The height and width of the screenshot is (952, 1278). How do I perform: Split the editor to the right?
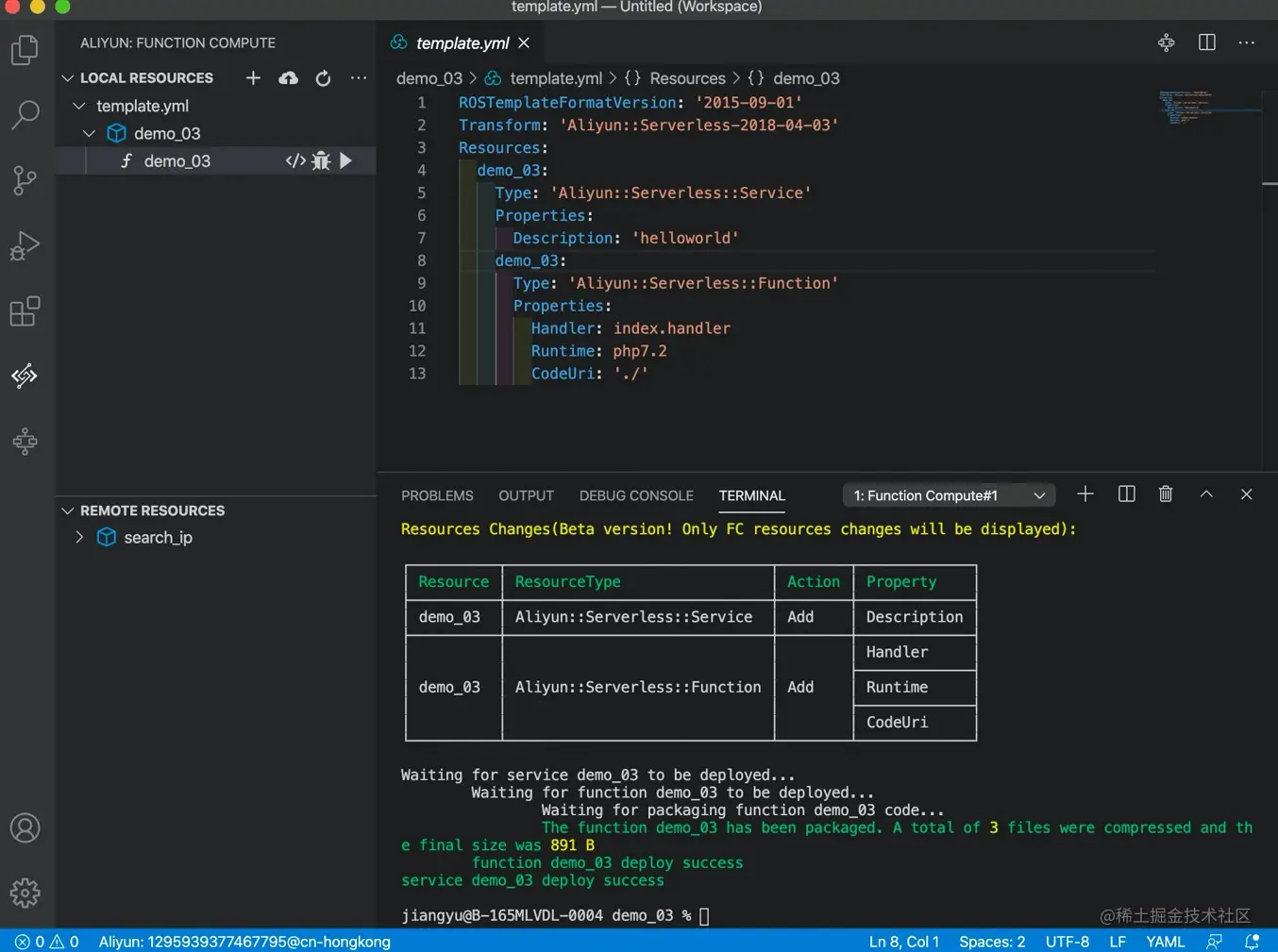tap(1206, 42)
